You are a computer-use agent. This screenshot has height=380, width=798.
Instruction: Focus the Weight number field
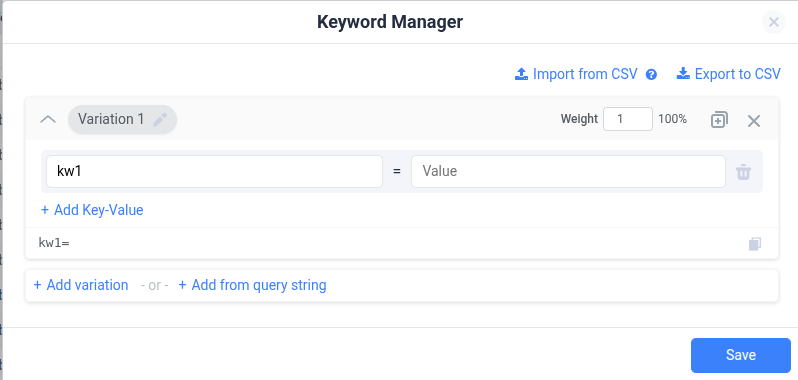point(628,119)
